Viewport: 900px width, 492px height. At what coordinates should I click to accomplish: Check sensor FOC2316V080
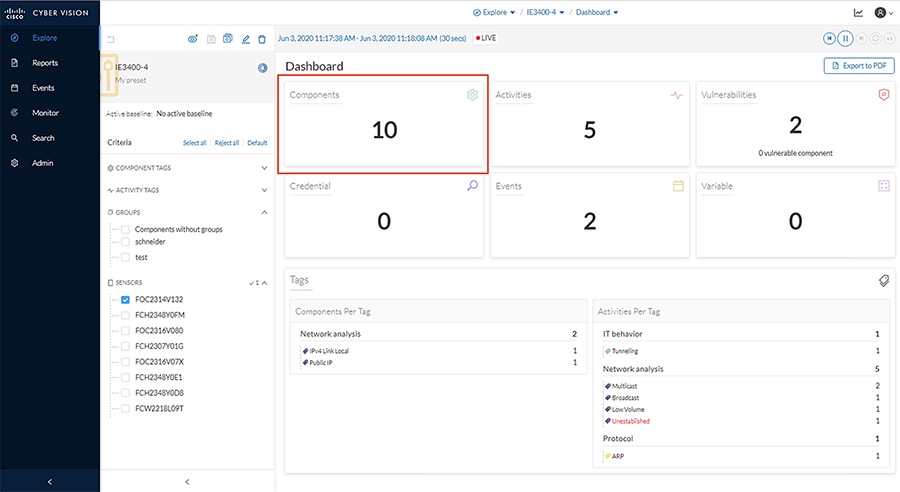(125, 331)
